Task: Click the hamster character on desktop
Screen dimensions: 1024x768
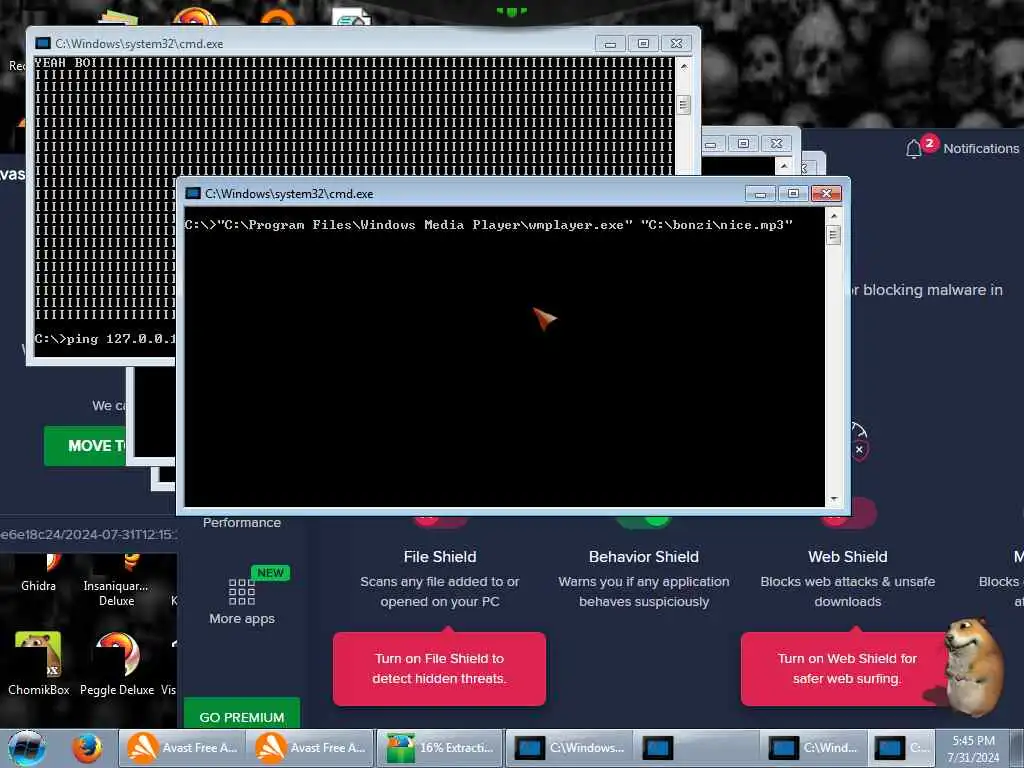Action: 974,666
